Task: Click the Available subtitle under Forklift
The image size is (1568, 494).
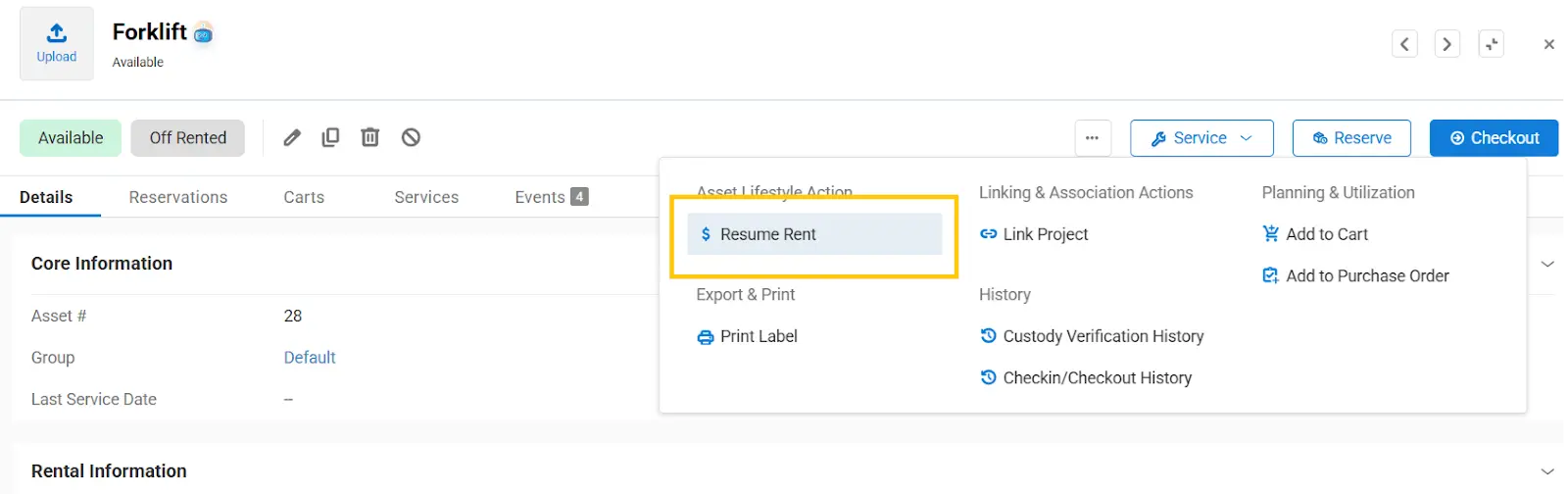Action: click(x=138, y=63)
